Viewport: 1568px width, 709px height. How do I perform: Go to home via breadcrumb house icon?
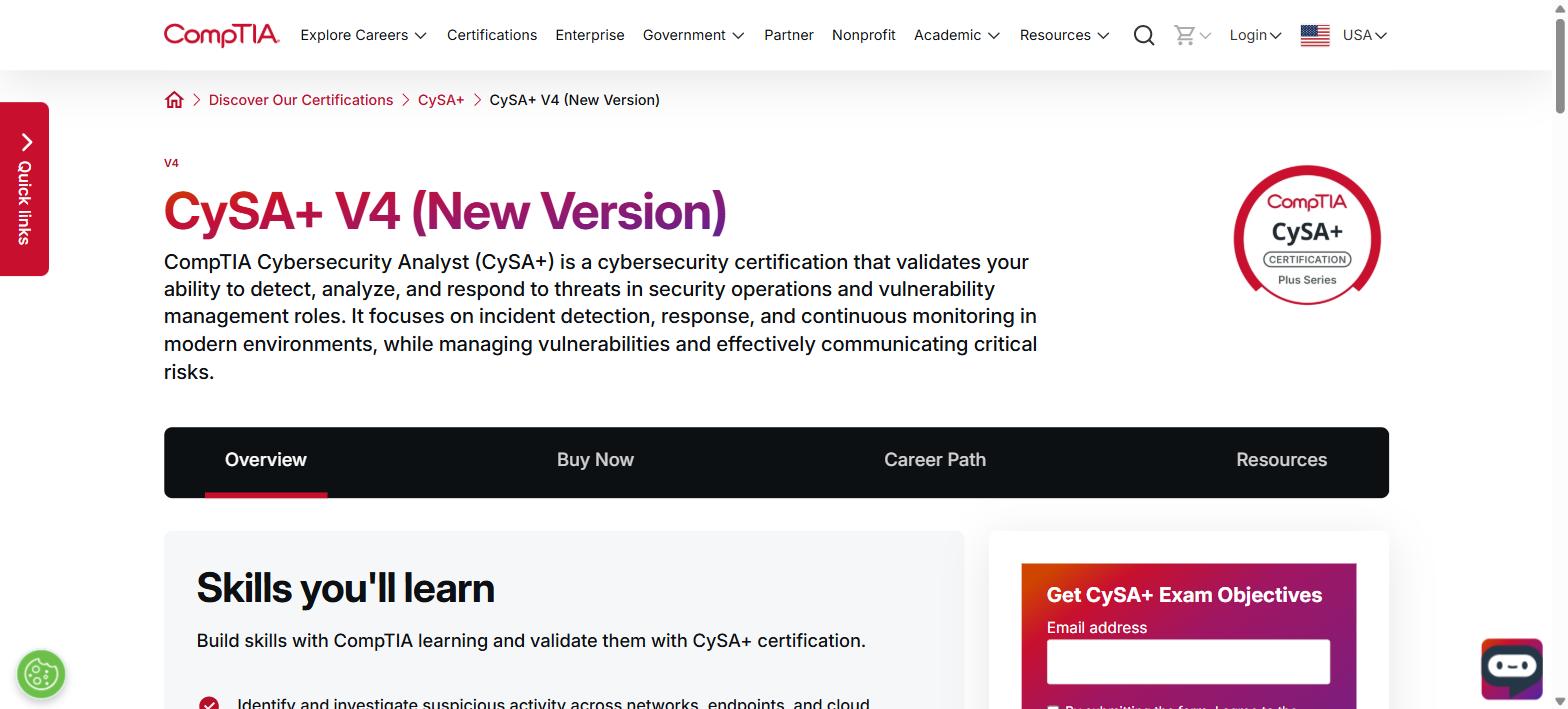[x=174, y=100]
